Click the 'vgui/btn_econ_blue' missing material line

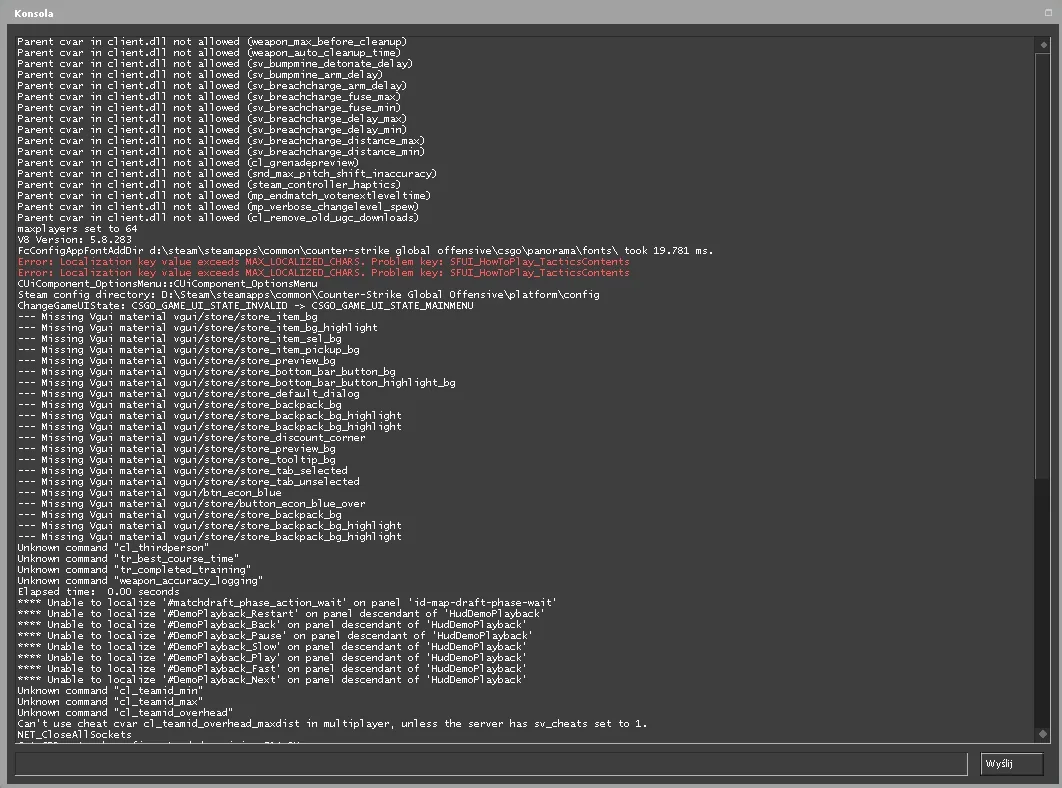click(150, 493)
